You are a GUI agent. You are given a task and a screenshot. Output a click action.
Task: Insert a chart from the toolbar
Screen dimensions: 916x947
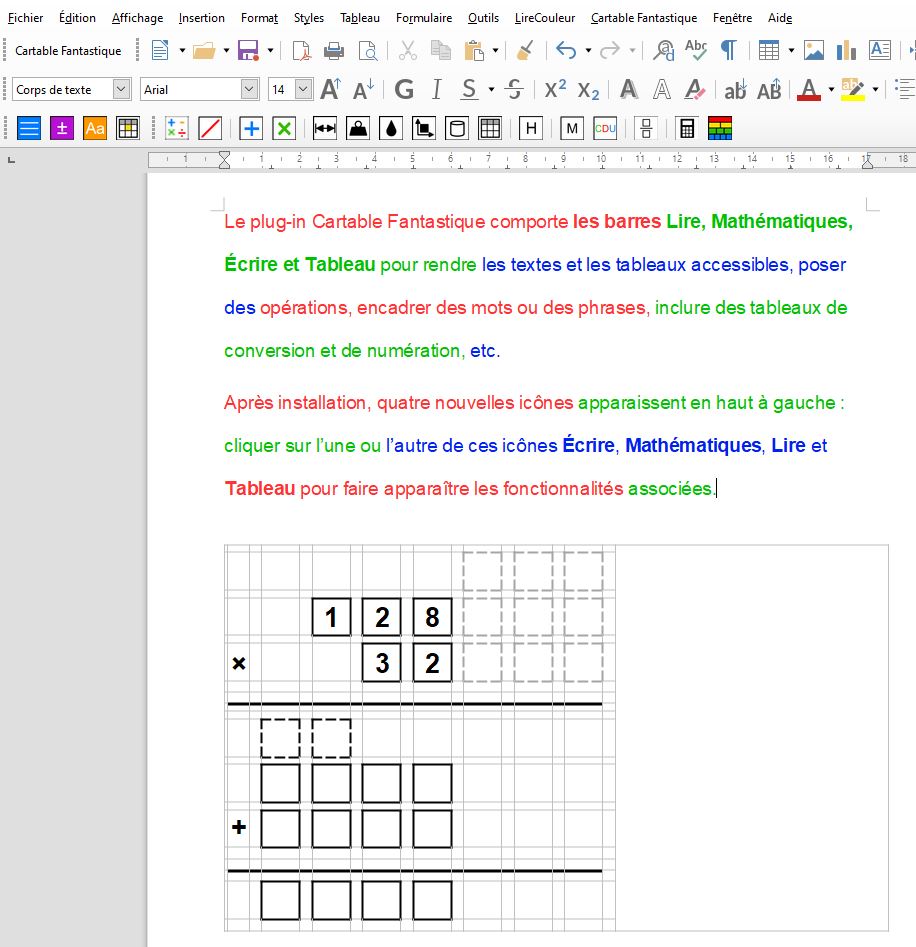point(847,51)
